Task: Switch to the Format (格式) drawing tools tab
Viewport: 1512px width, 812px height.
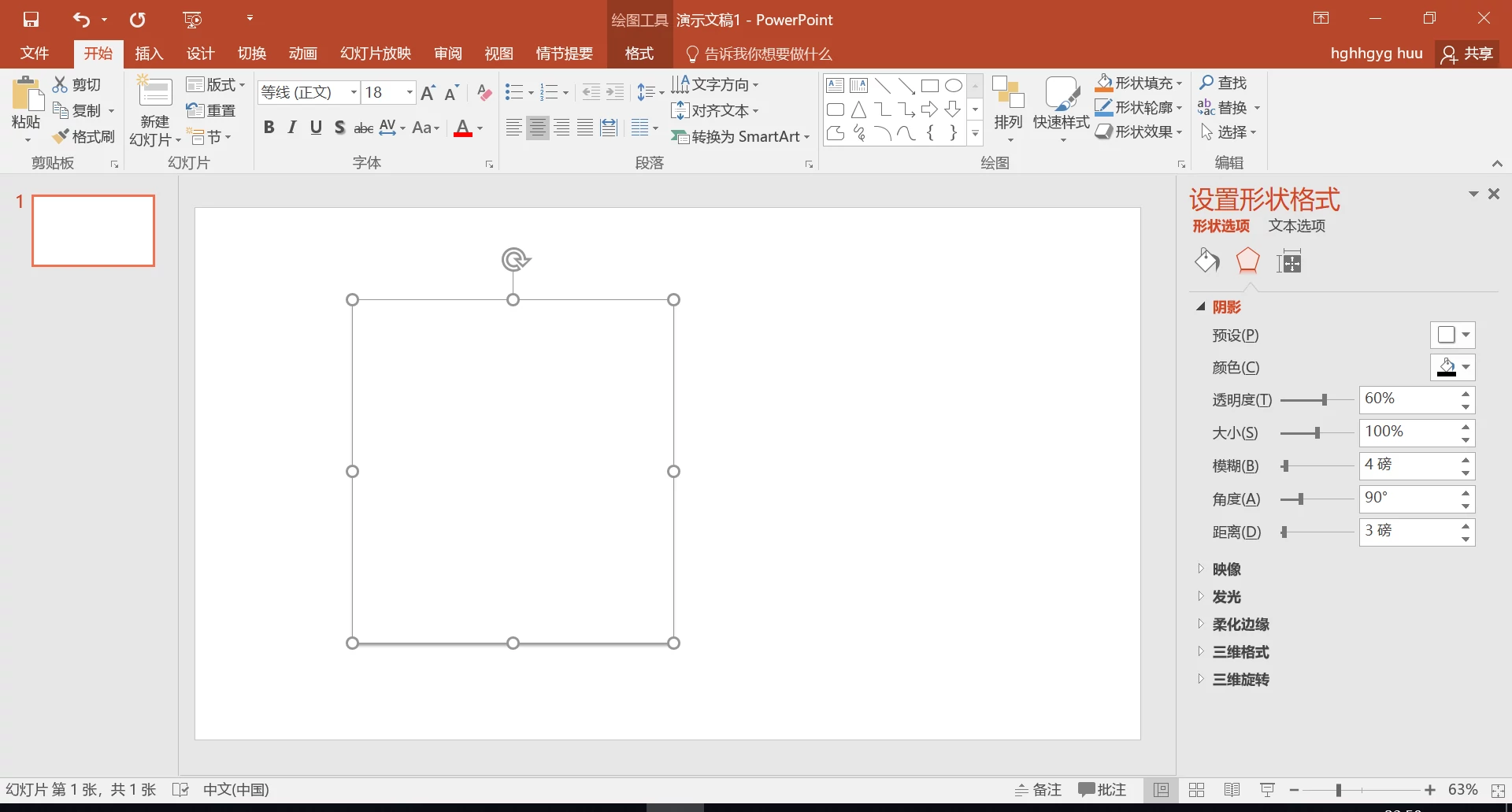Action: click(639, 54)
